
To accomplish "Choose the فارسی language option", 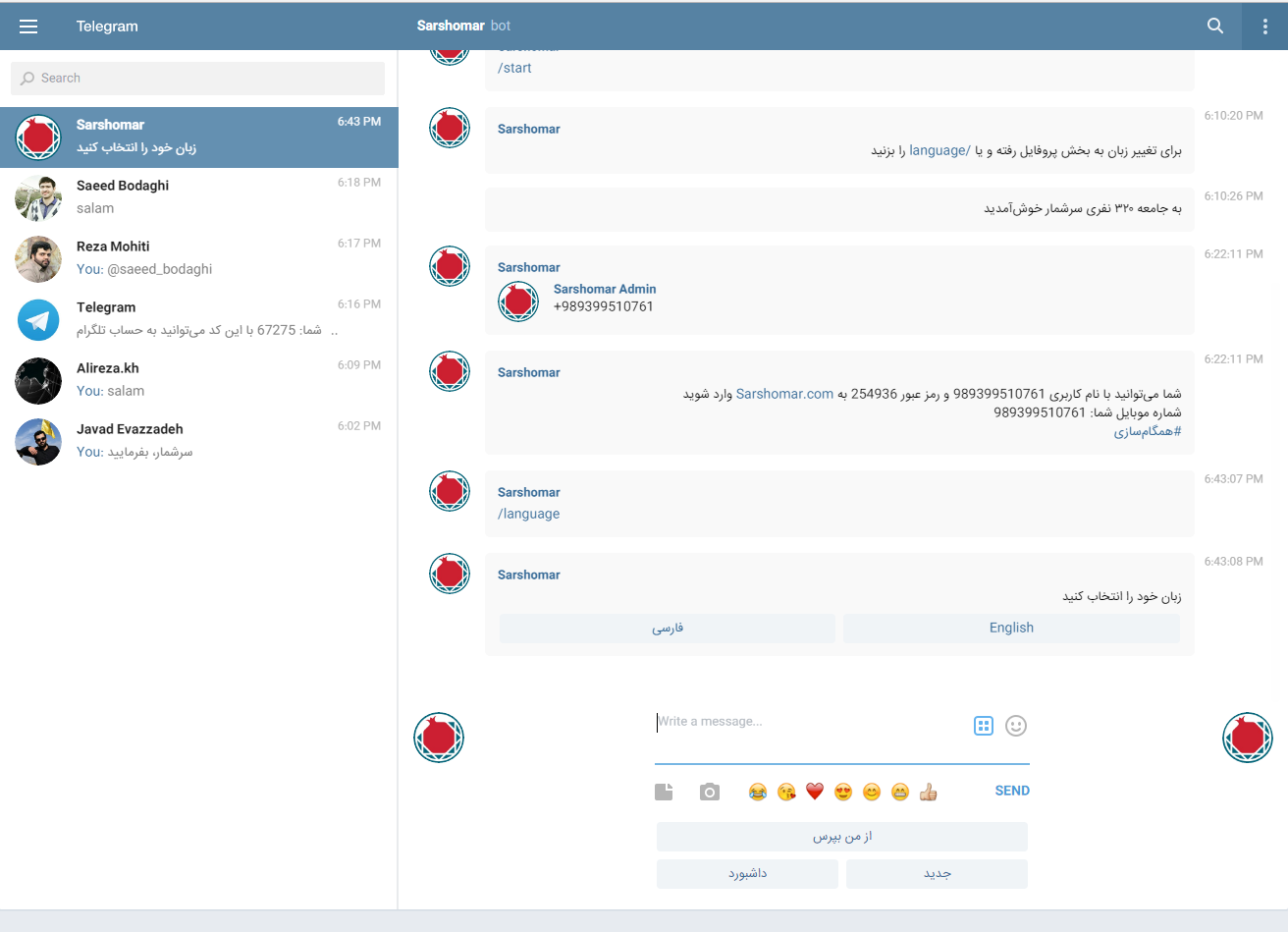I will (x=667, y=628).
